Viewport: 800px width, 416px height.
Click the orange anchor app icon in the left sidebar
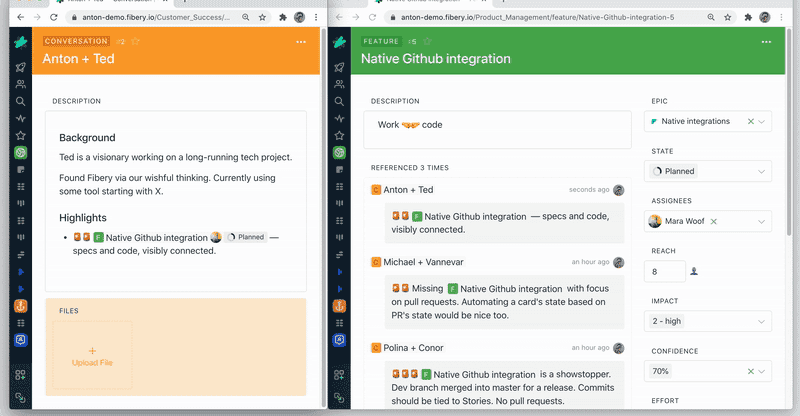[20, 305]
